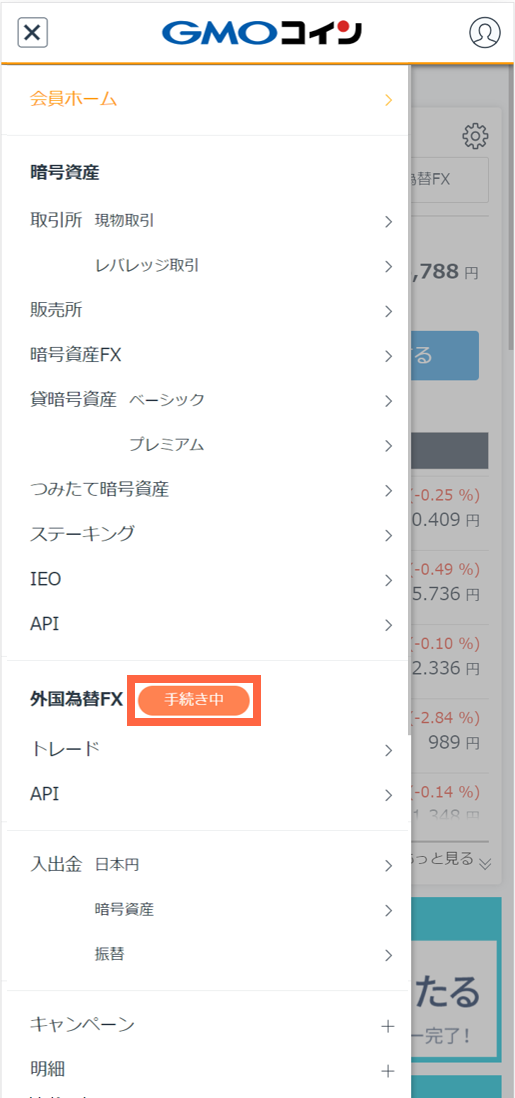Open つみたて暗号資産
Viewport: 515px width, 1098px height.
point(206,490)
